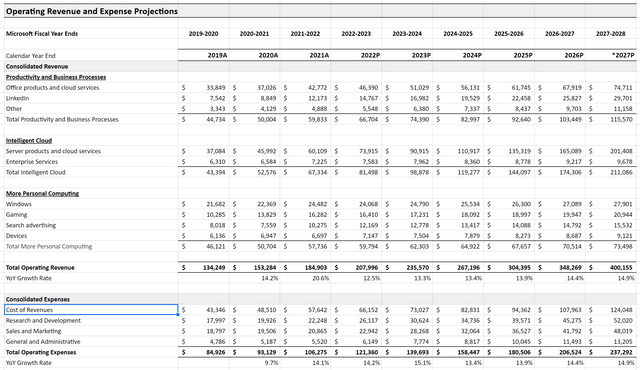
Task: Click the 'General and Administrative' row label
Action: [43, 342]
